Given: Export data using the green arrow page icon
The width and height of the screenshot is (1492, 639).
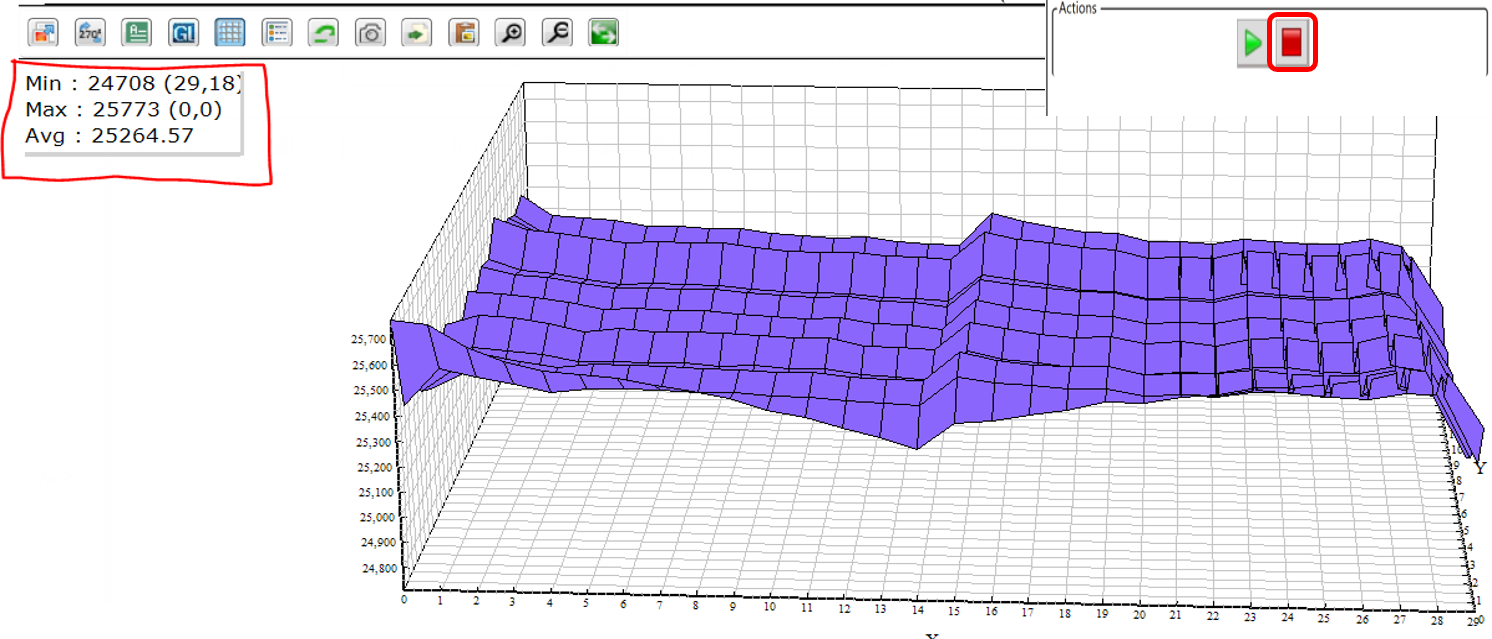Looking at the screenshot, I should [416, 32].
